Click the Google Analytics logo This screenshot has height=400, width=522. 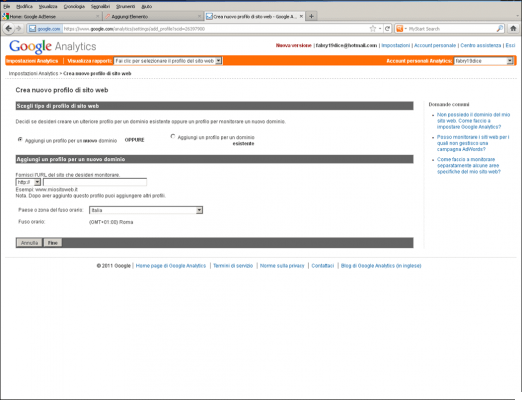point(53,46)
